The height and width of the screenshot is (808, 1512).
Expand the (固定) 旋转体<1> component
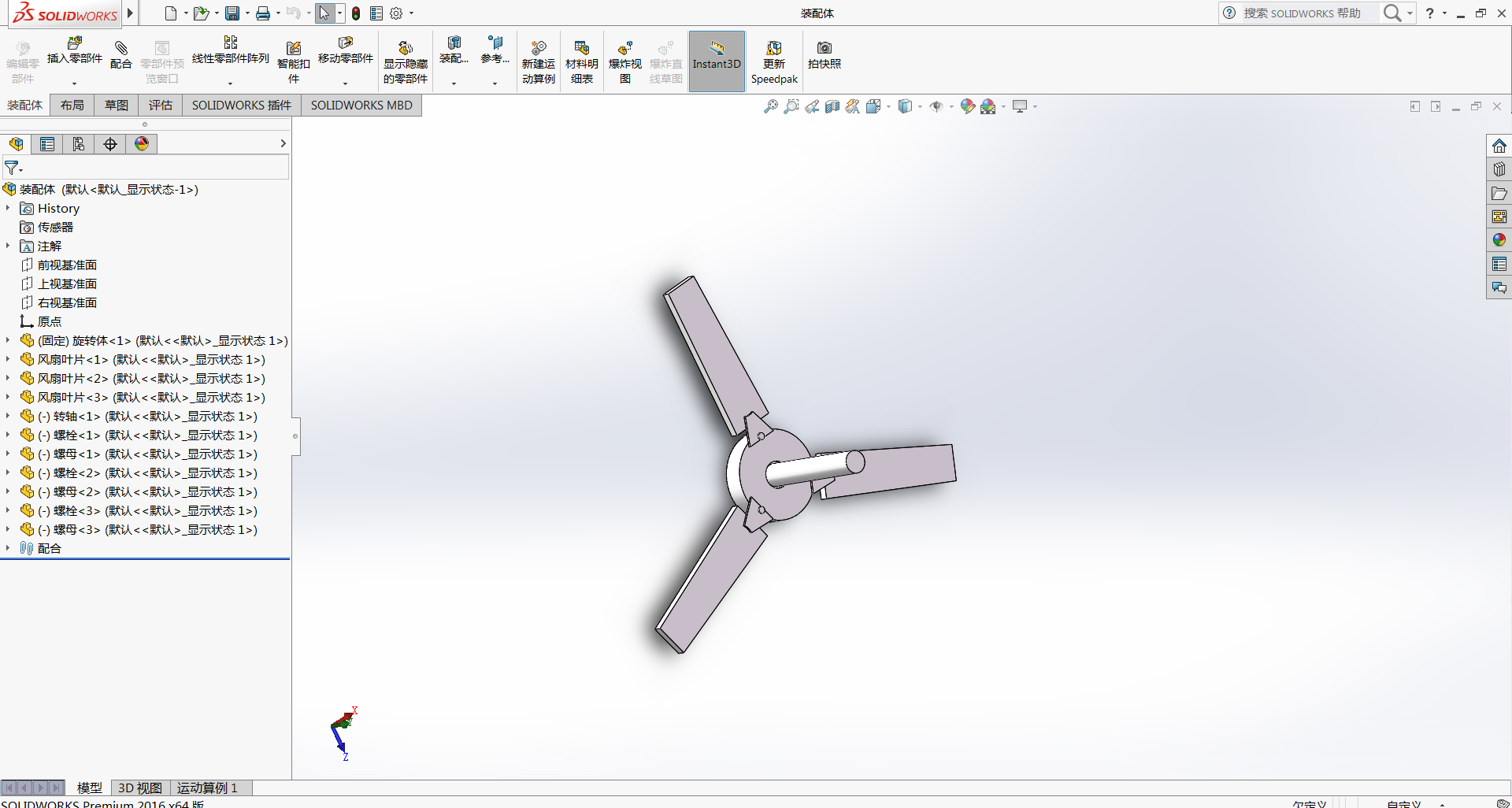8,340
